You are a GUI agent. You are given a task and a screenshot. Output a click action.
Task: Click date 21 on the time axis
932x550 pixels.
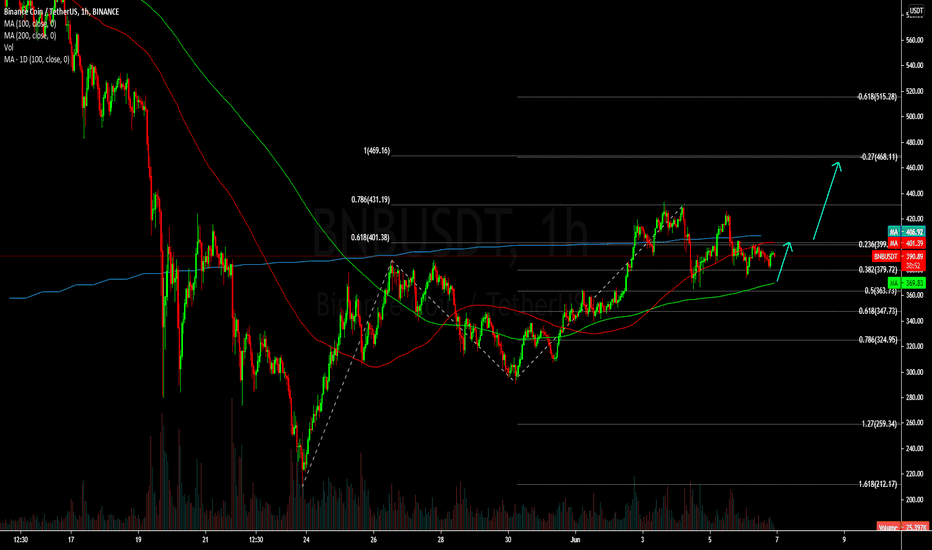click(205, 540)
